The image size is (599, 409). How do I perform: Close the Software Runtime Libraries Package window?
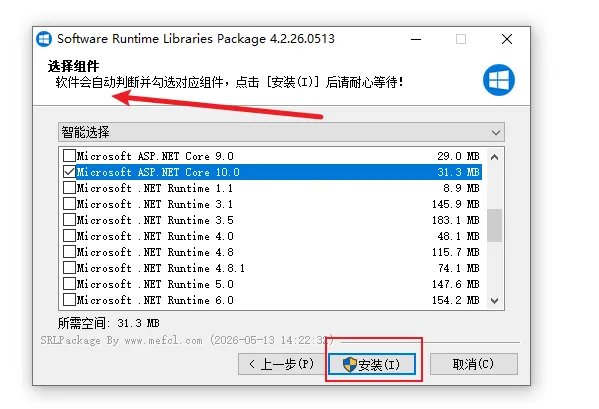coord(507,39)
